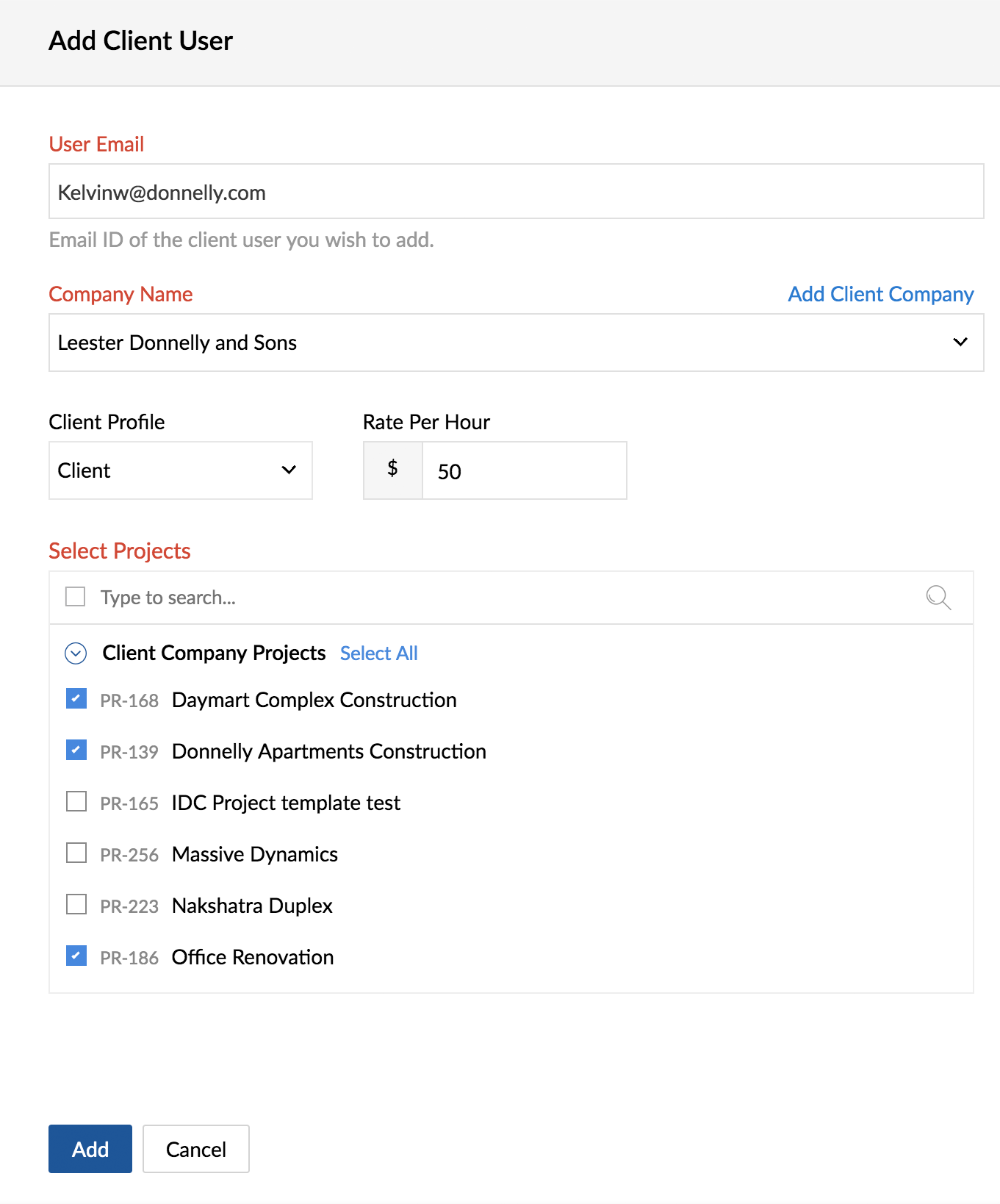Uncheck Donnelly Apartments Construction project

[76, 750]
